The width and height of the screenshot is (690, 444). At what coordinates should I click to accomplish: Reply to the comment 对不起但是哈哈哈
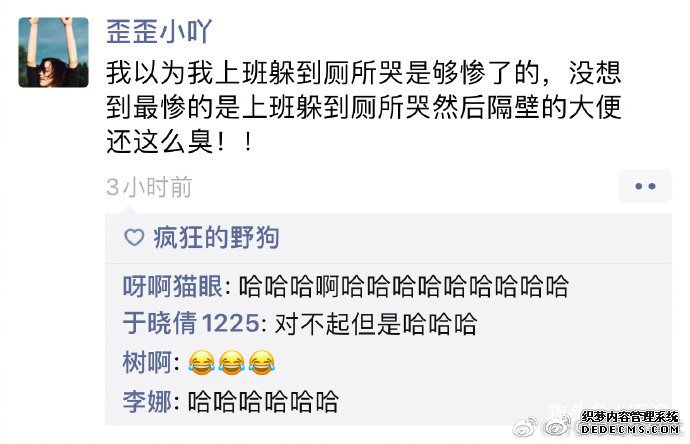click(x=376, y=324)
